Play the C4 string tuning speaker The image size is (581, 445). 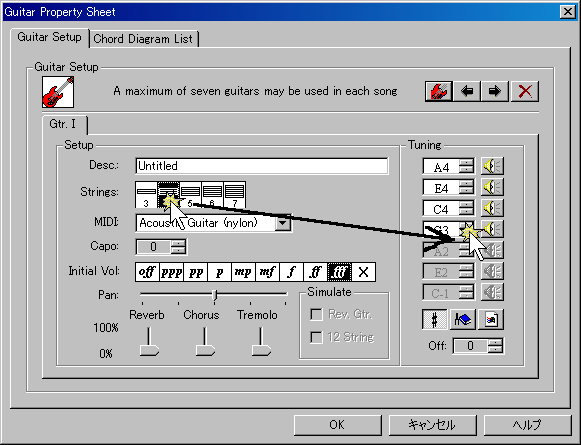492,208
